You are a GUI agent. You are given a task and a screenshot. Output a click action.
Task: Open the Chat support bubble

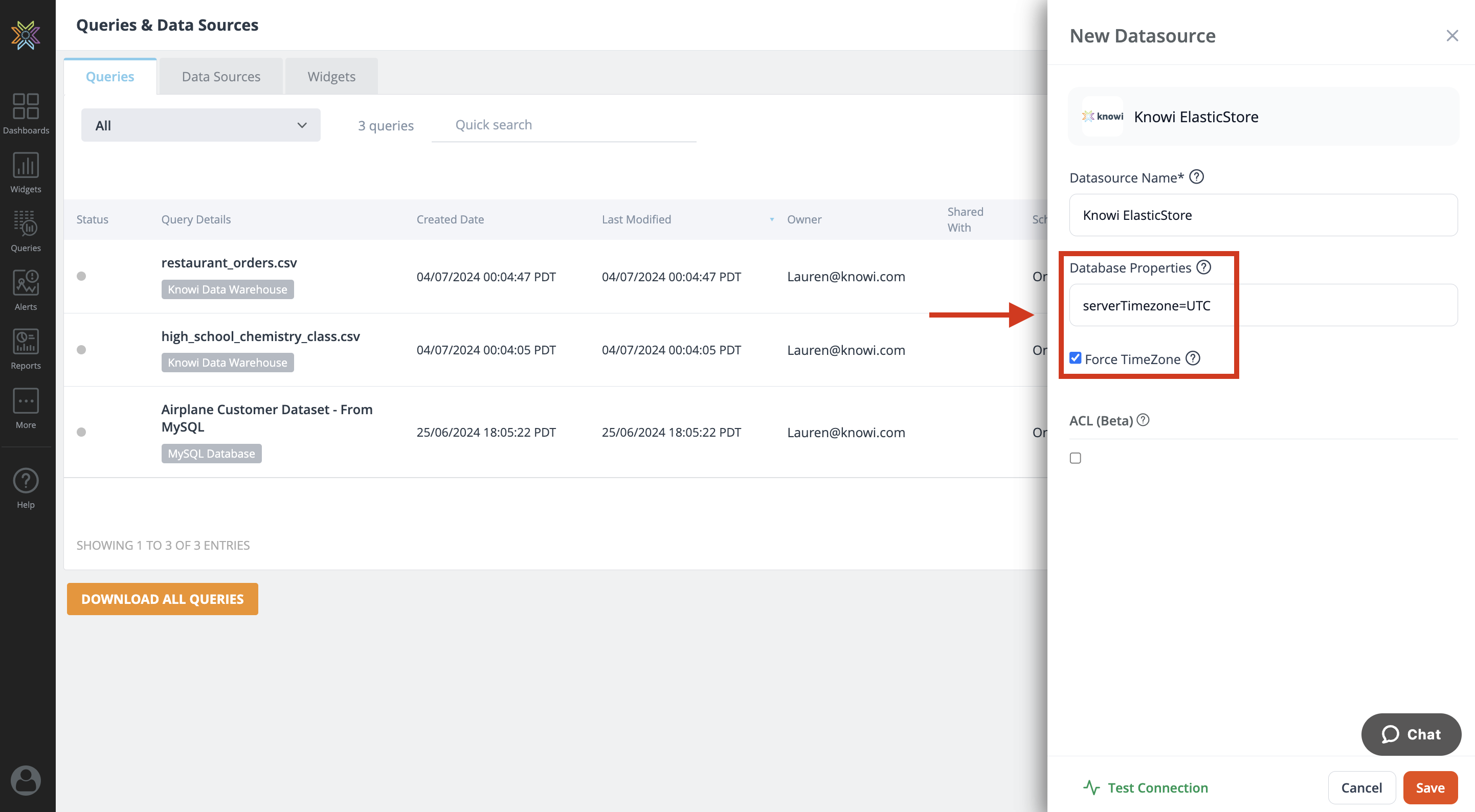click(x=1411, y=734)
